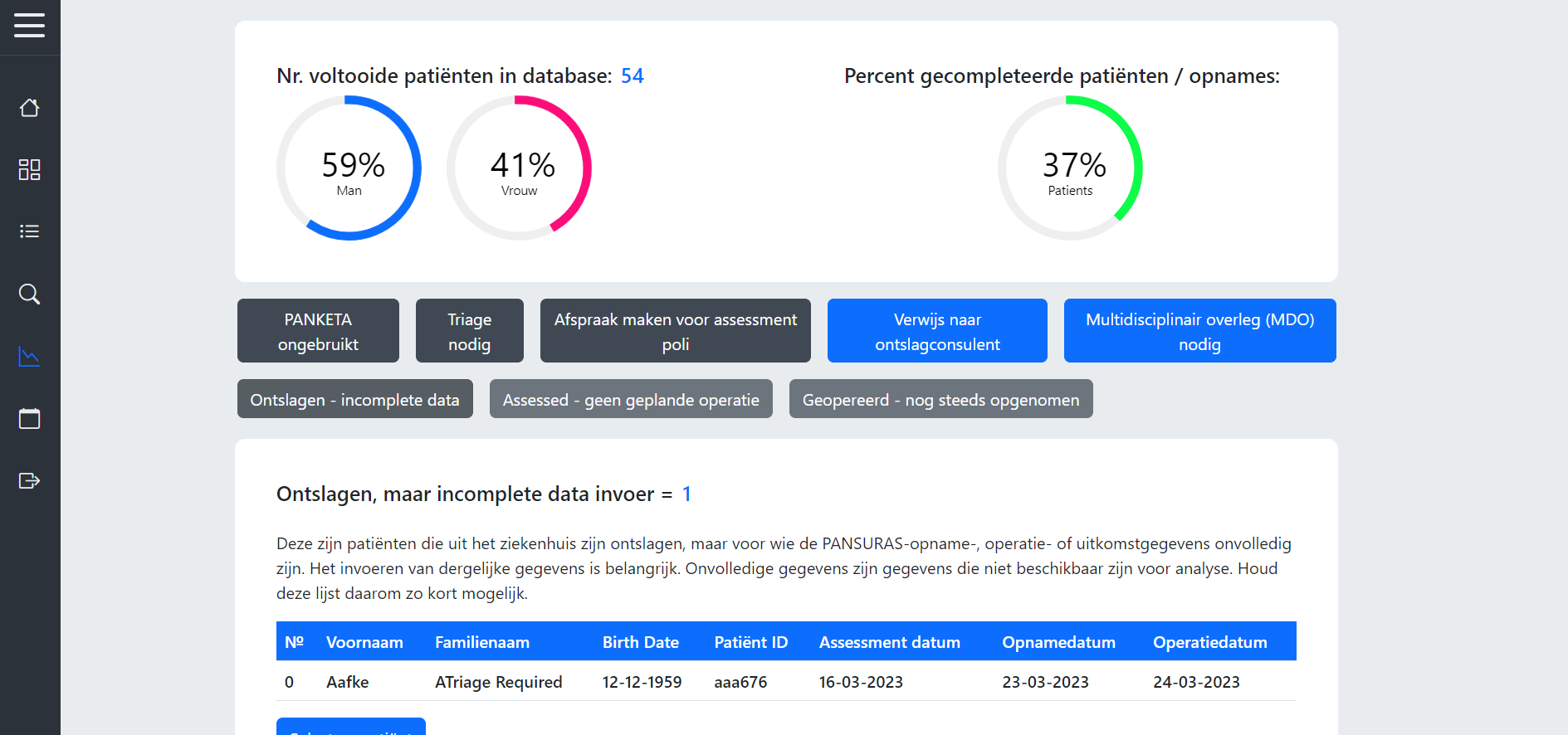Viewport: 1568px width, 735px height.
Task: Show Geopereerd - nog steeds opgenomen
Action: pos(940,399)
